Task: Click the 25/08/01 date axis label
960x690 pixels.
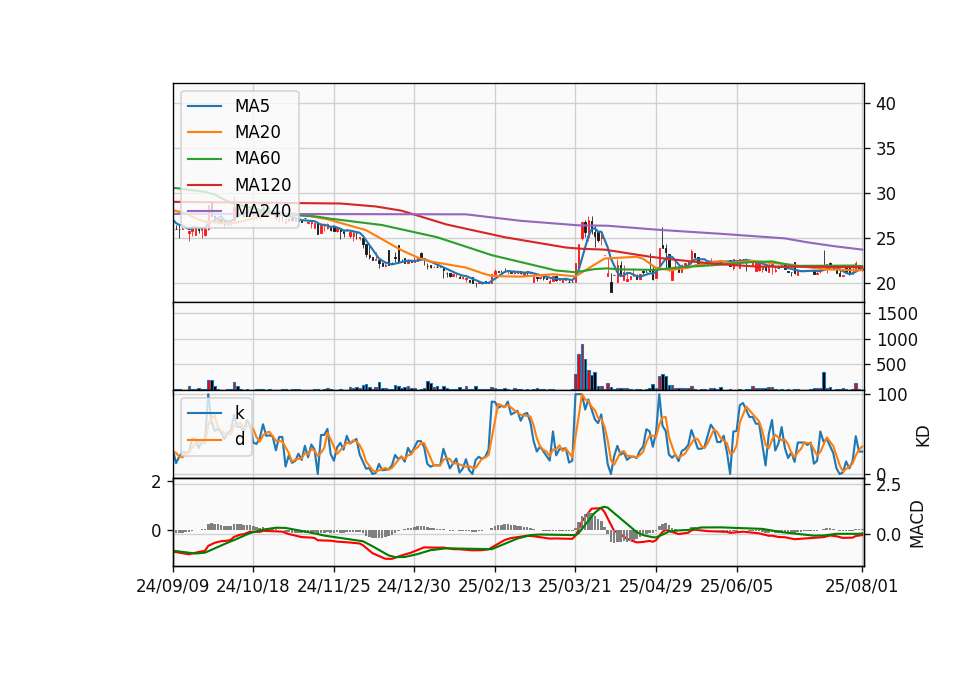Action: pos(861,586)
